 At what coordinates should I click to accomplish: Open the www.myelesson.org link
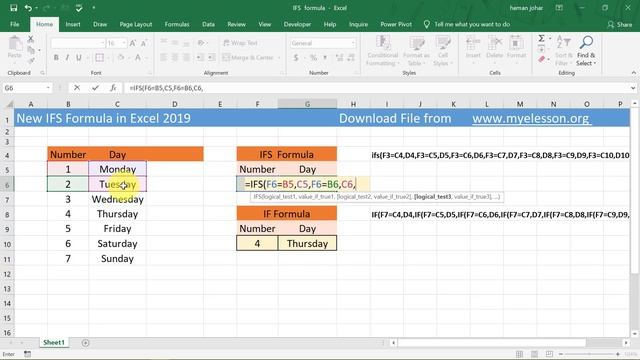531,118
